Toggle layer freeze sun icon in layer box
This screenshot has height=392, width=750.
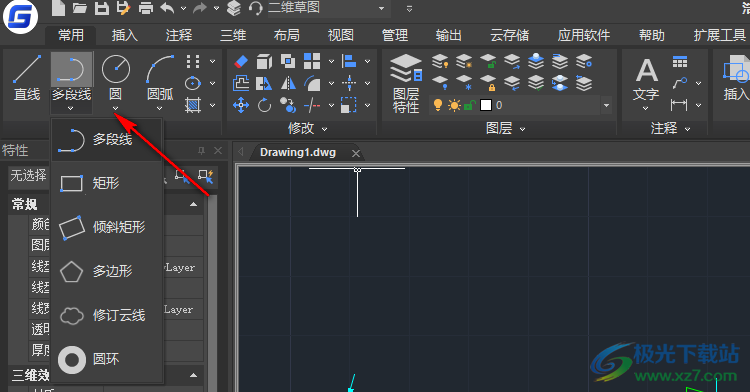[454, 105]
